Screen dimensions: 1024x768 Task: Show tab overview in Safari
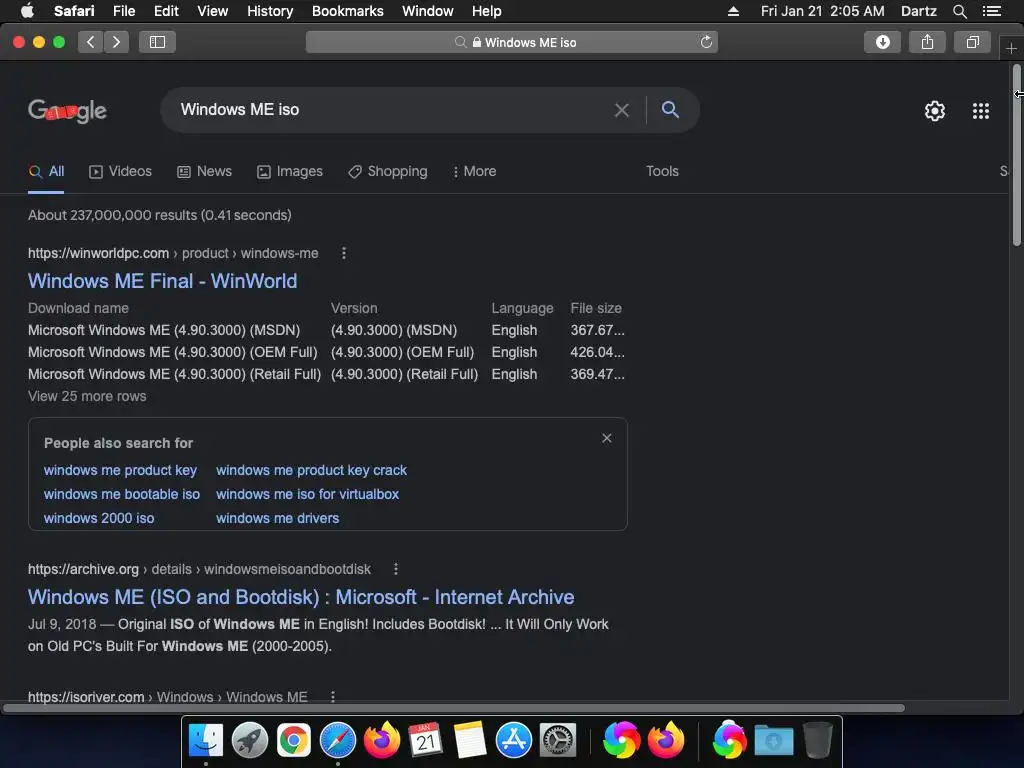pos(972,42)
